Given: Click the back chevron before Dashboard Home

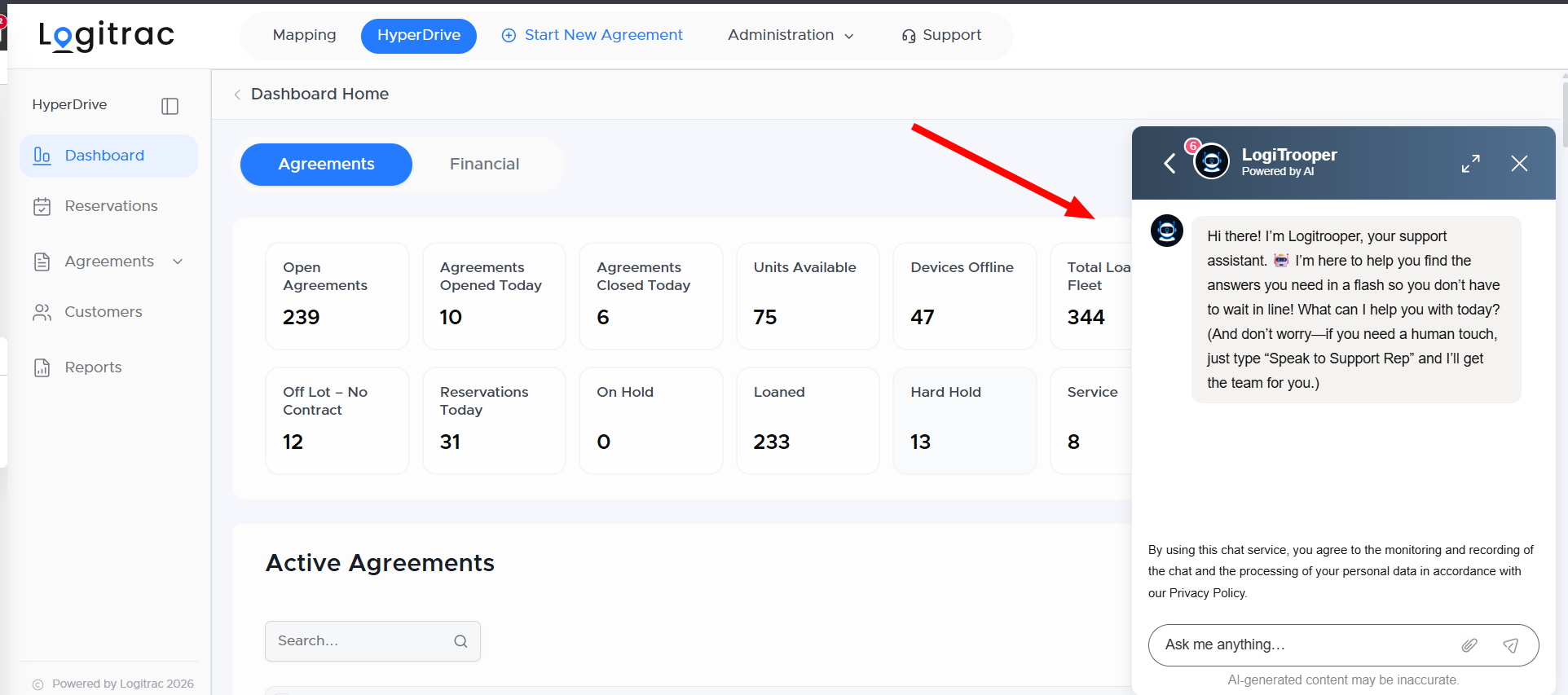Looking at the screenshot, I should pyautogui.click(x=237, y=95).
